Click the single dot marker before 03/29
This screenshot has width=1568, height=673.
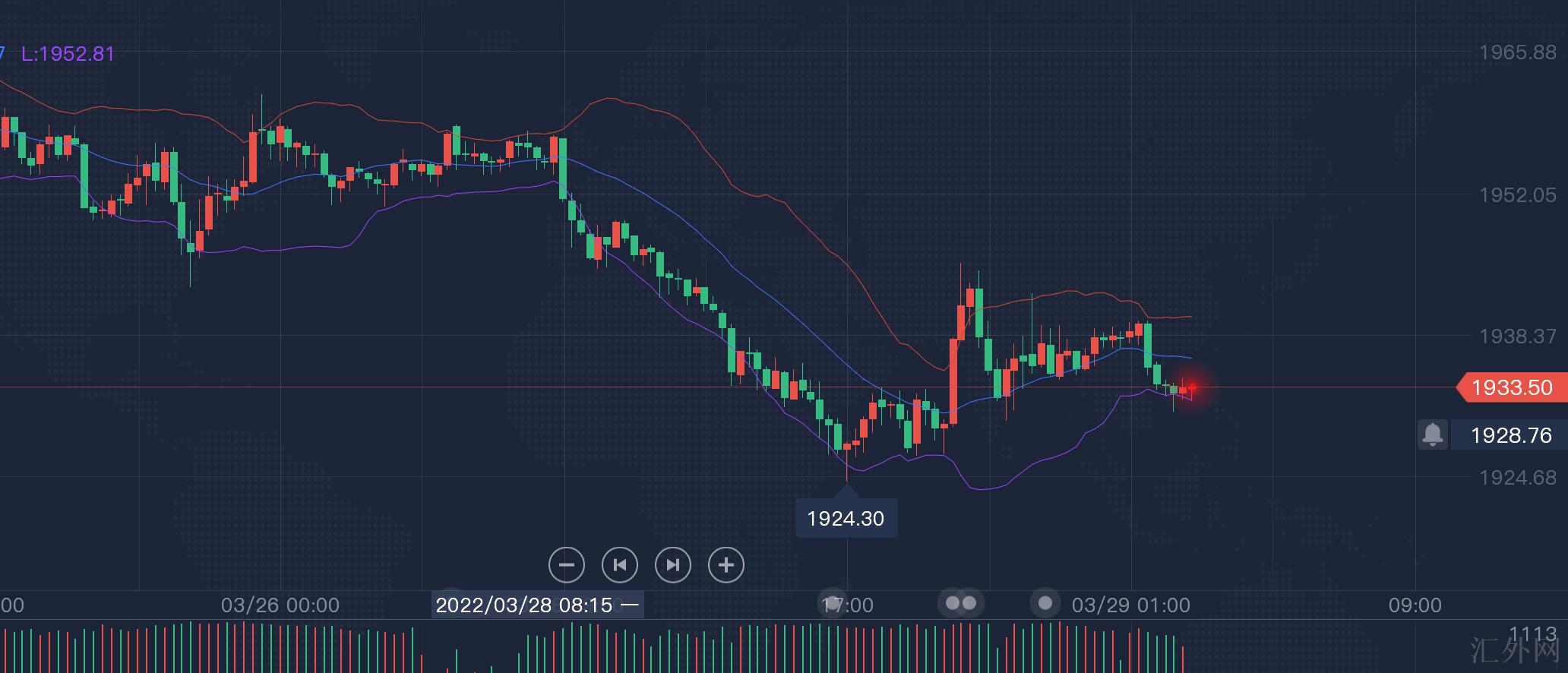click(1045, 603)
